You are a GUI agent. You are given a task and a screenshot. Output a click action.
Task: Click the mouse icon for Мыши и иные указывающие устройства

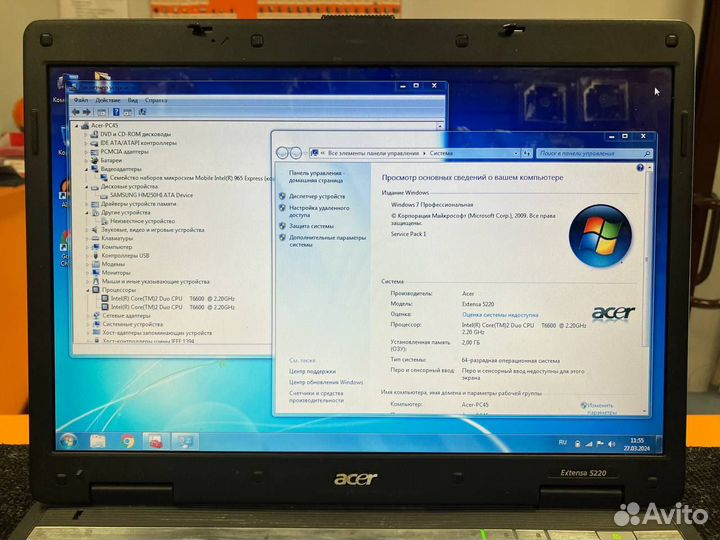(x=96, y=281)
